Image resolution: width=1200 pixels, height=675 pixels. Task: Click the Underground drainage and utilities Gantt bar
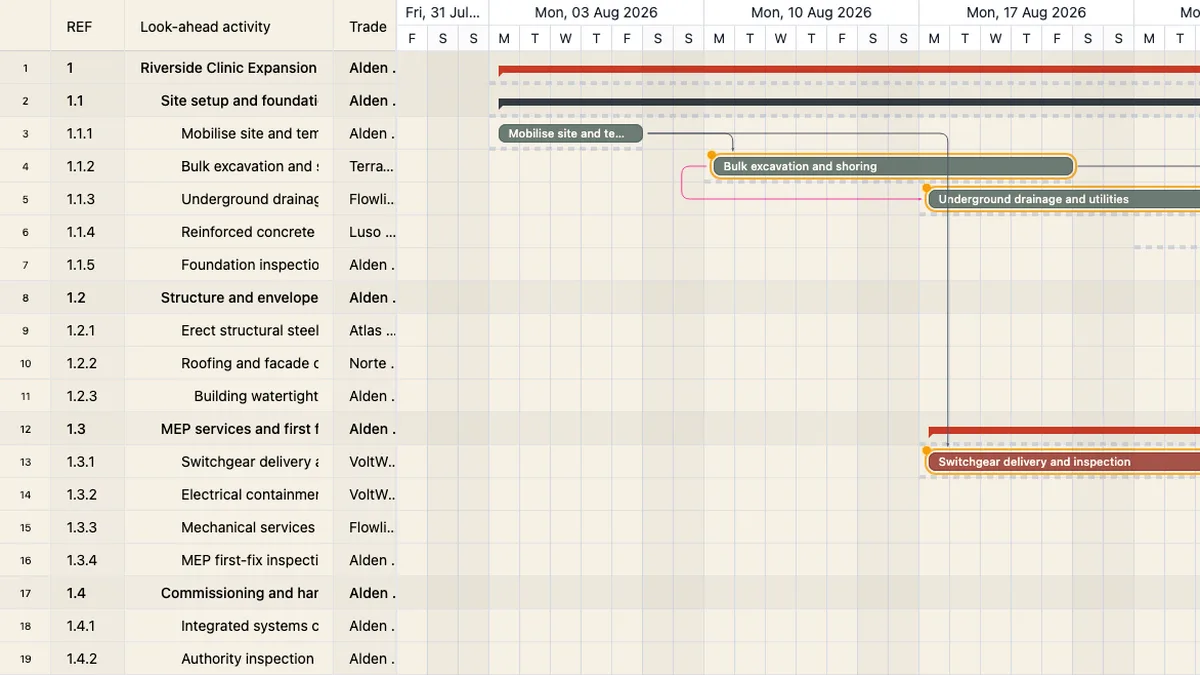(1064, 199)
